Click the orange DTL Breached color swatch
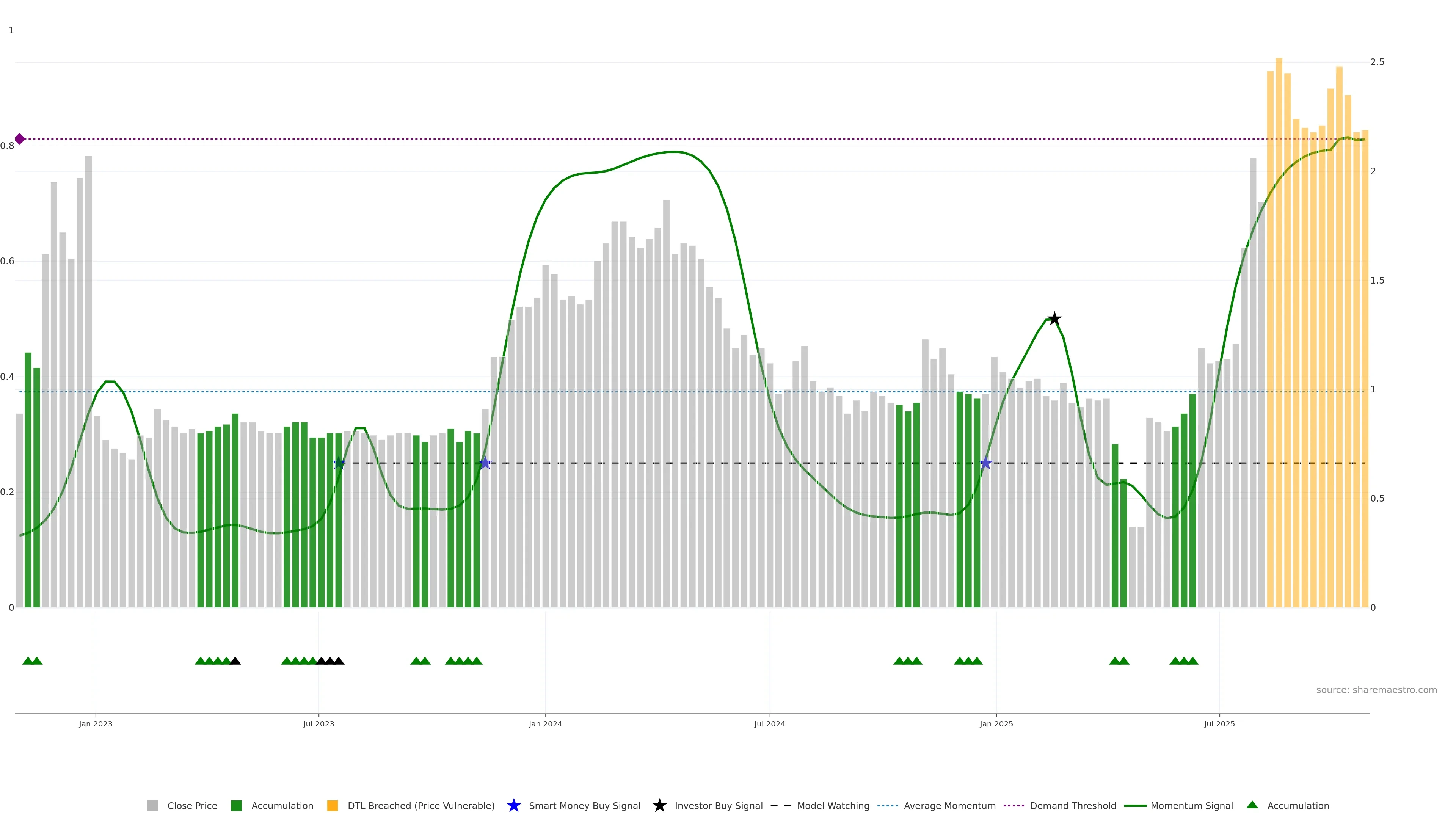This screenshot has width=1456, height=819. (x=333, y=805)
